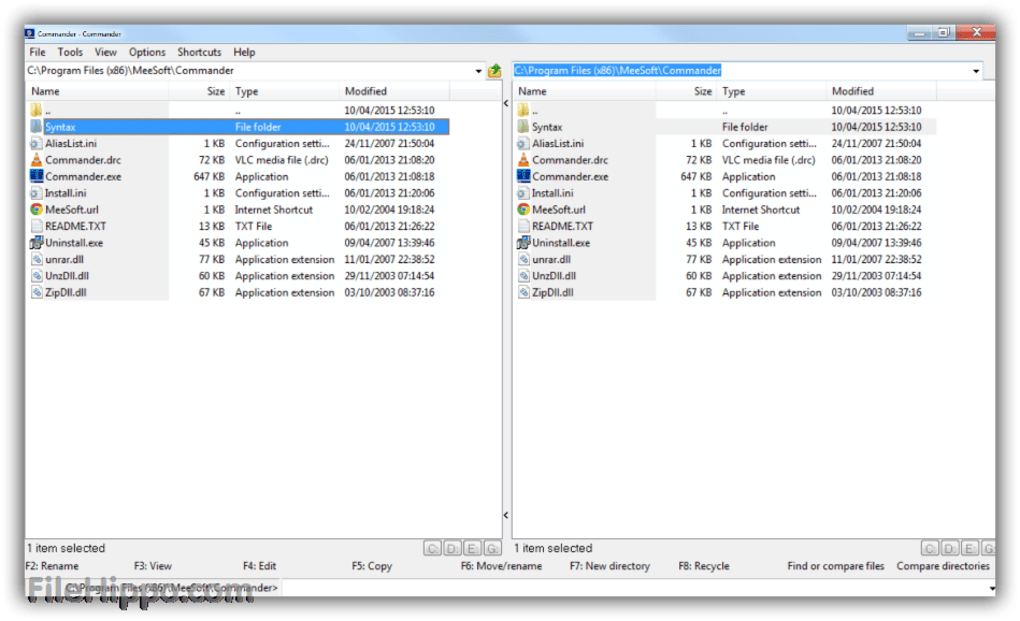1020x621 pixels.
Task: Click the F7: New directory command
Action: pyautogui.click(x=610, y=566)
